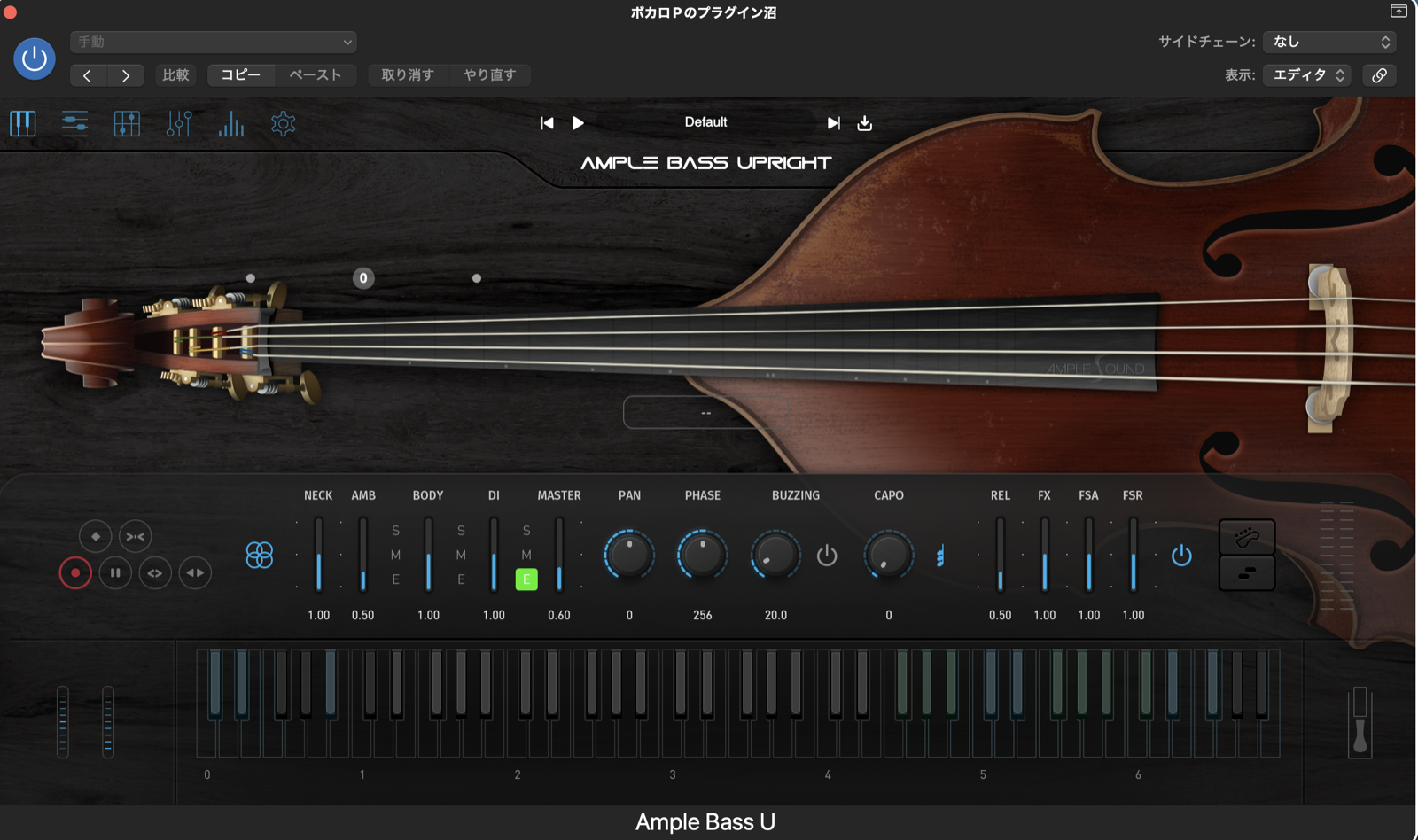Adjust the MASTER volume slider
The height and width of the screenshot is (840, 1418).
pyautogui.click(x=559, y=556)
